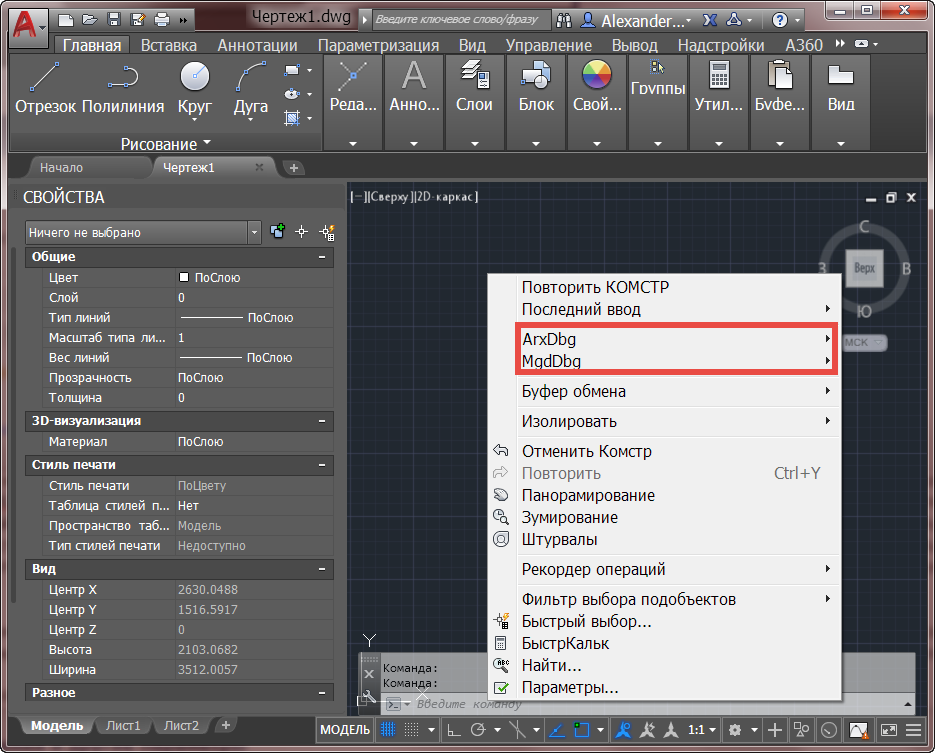Expand the Рисование panel dropdown
935x753 pixels.
pyautogui.click(x=166, y=144)
